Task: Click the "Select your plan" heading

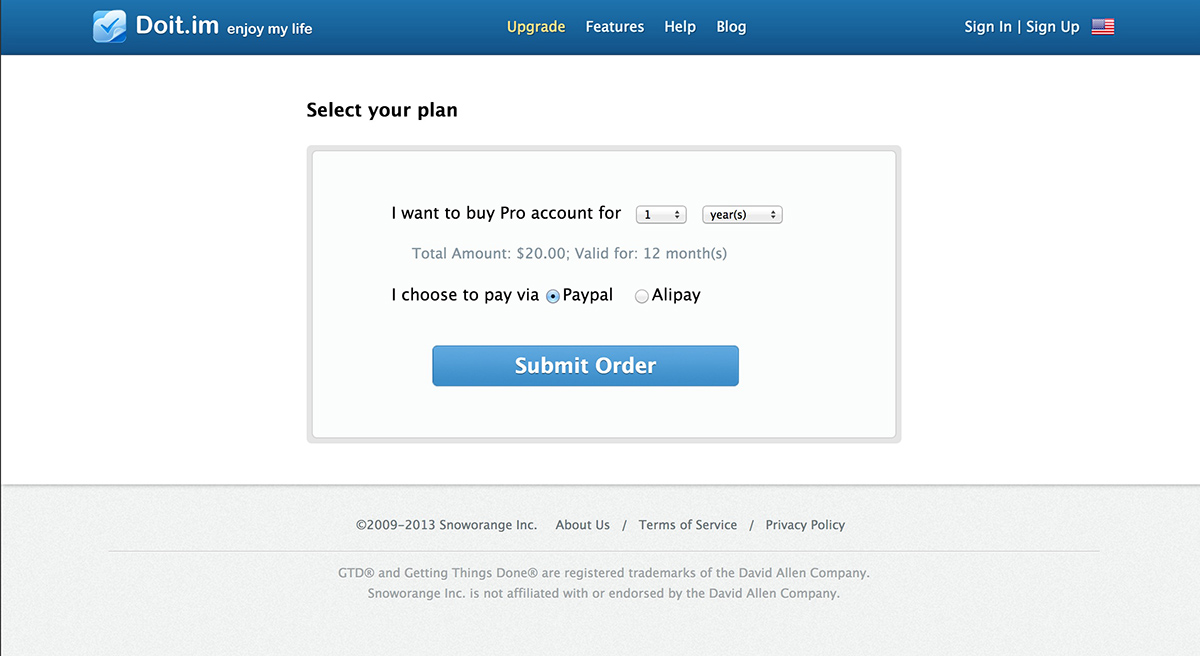Action: (x=382, y=110)
